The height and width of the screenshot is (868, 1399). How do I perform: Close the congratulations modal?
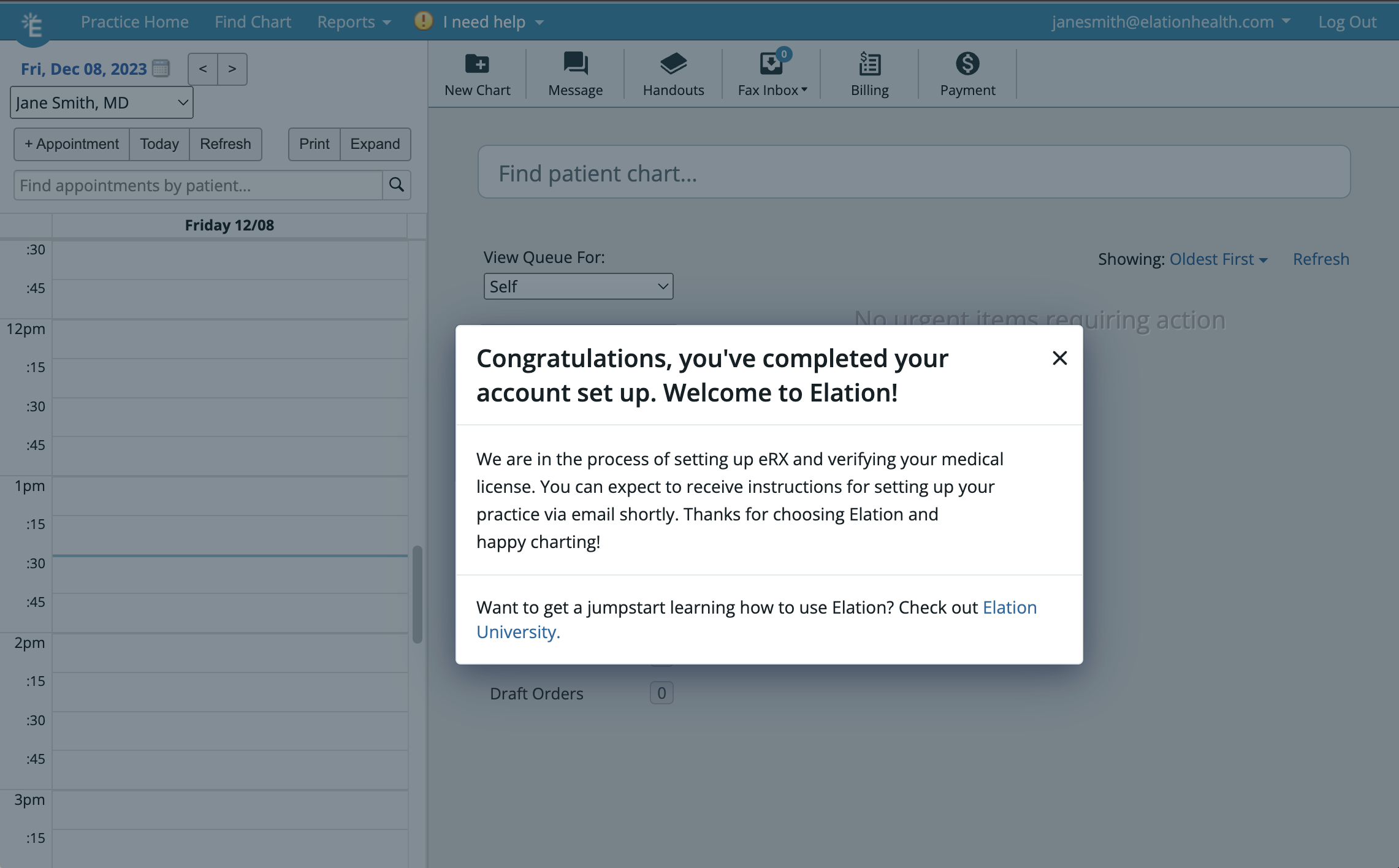1058,357
